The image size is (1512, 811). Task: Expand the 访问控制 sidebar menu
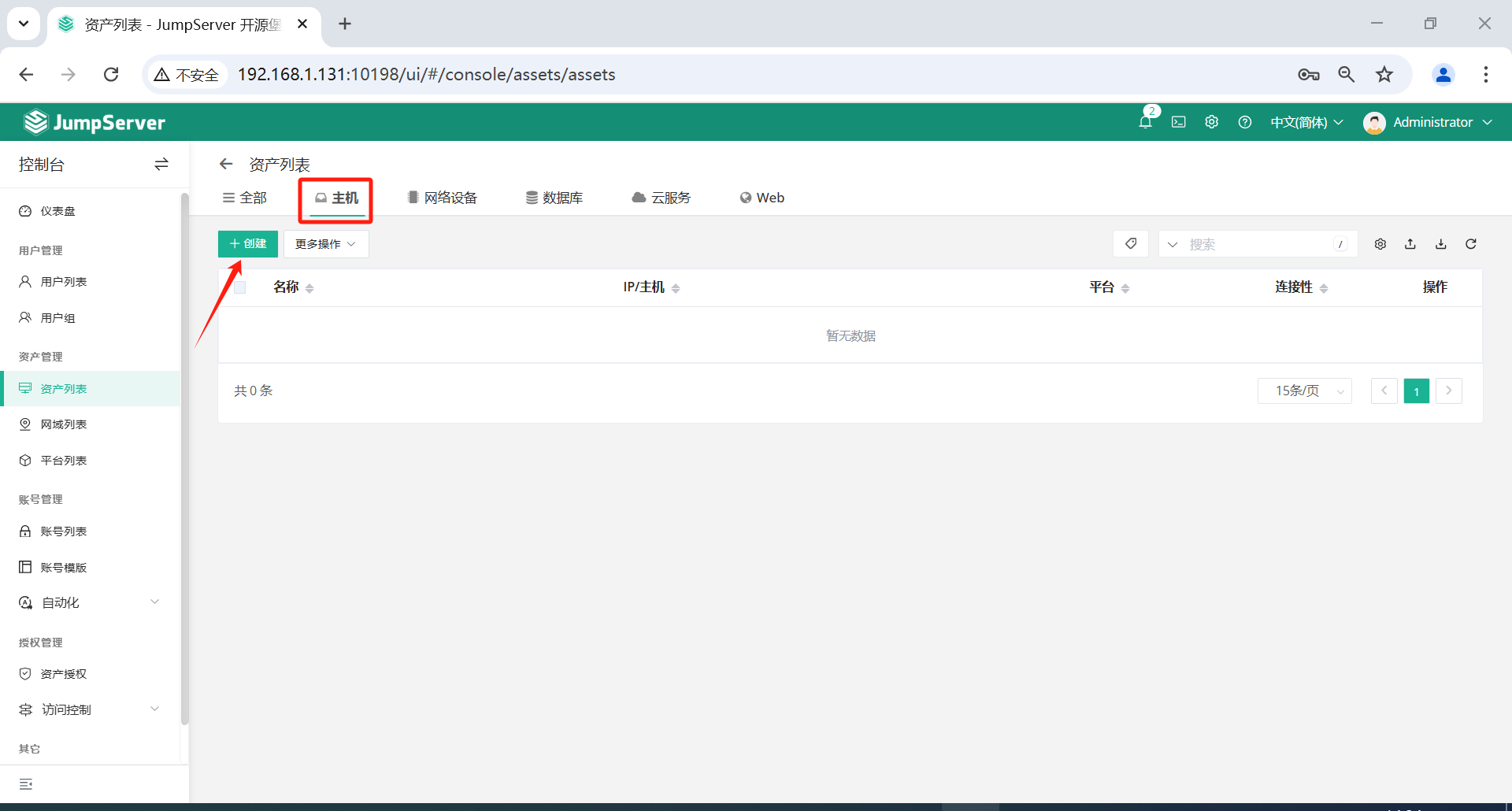point(90,709)
